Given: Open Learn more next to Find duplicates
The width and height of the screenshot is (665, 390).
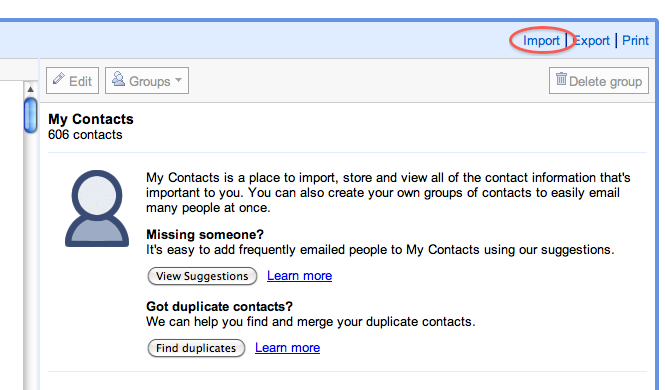Looking at the screenshot, I should pyautogui.click(x=288, y=348).
